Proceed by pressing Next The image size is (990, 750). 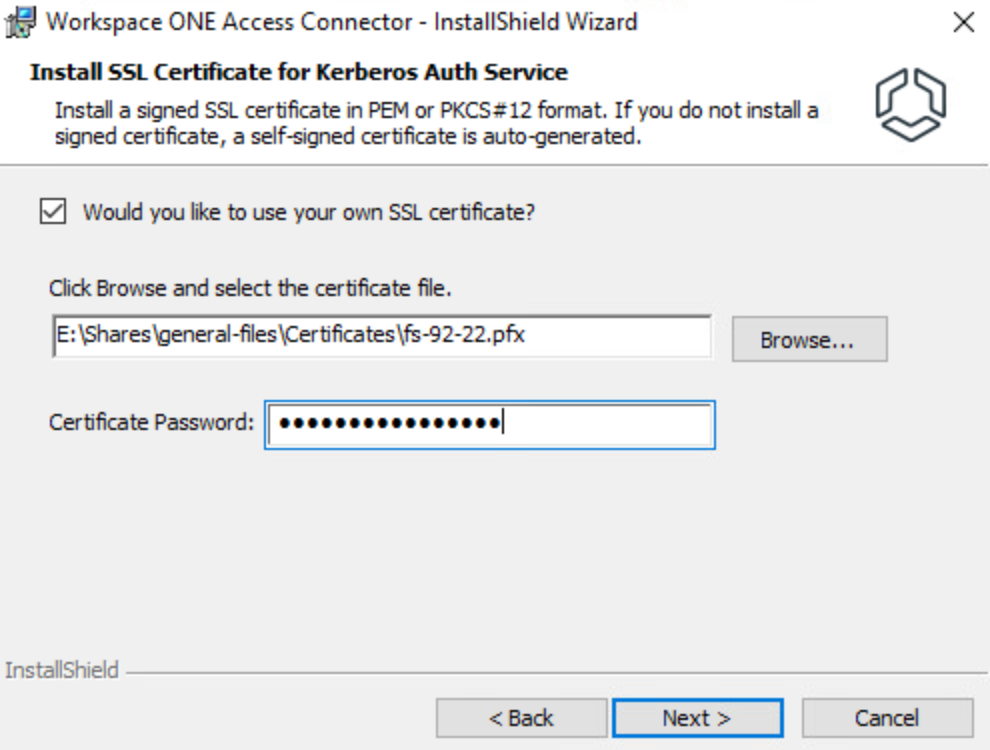(697, 718)
